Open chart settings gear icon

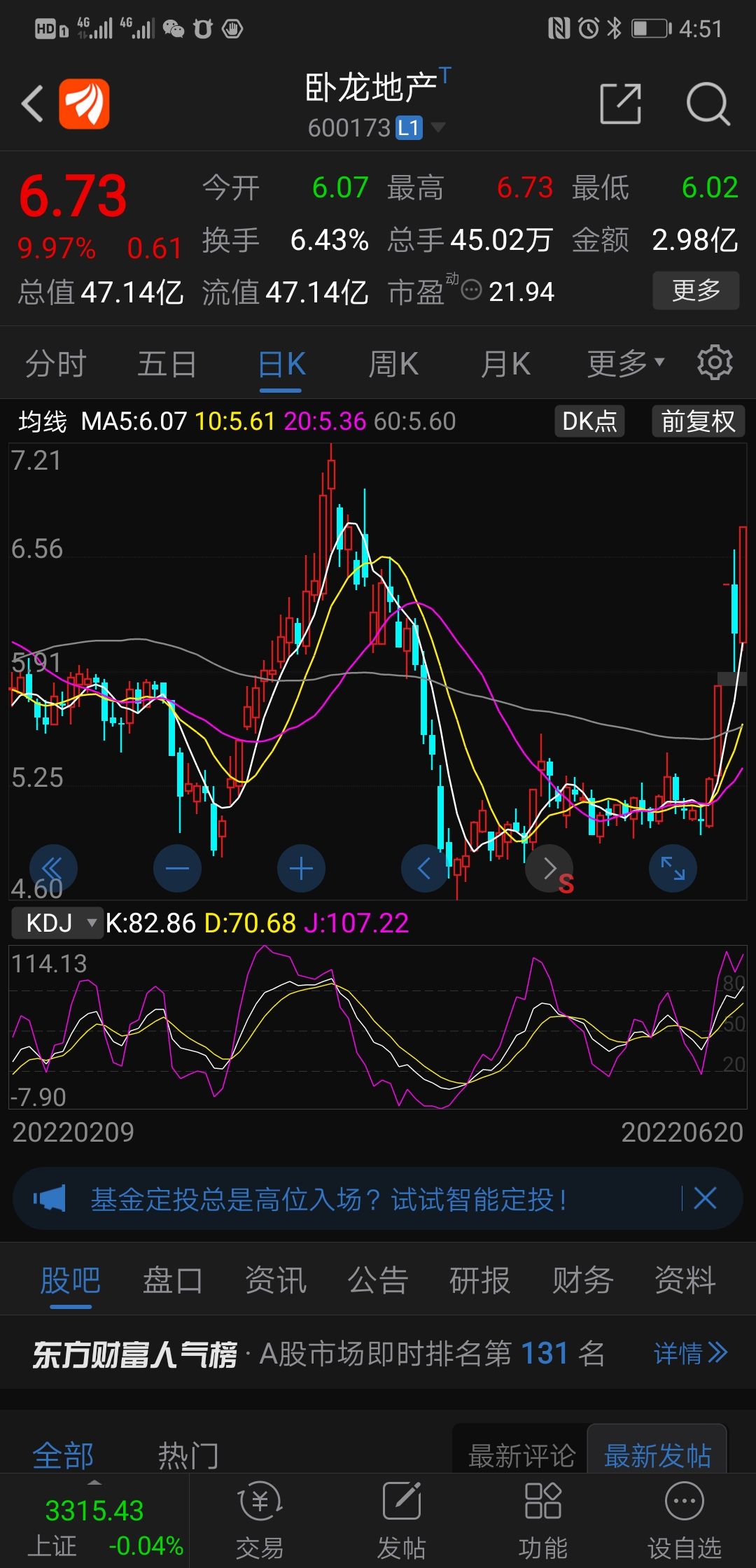[x=715, y=363]
